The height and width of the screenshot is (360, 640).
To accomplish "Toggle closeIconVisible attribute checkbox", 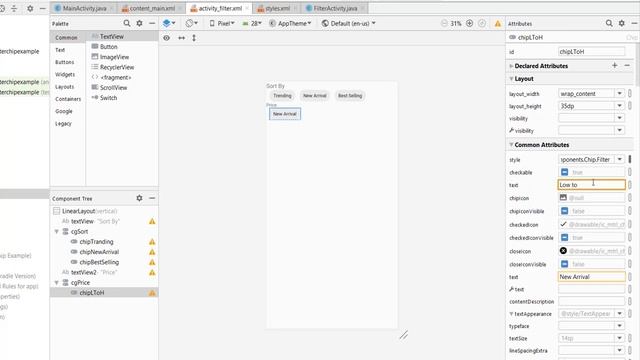I will [564, 264].
